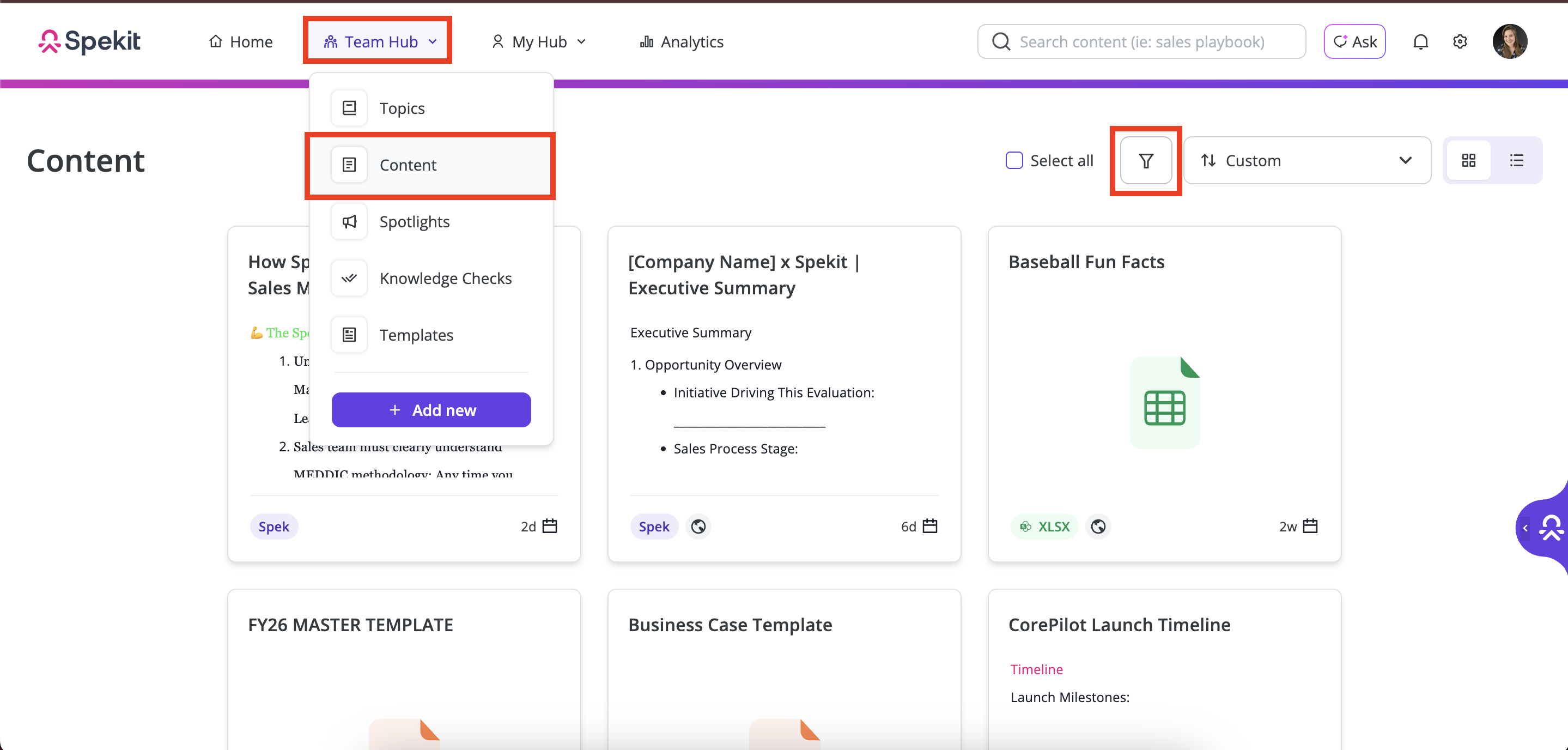The height and width of the screenshot is (750, 1568).
Task: Click the search magnifier icon
Action: tap(1000, 41)
